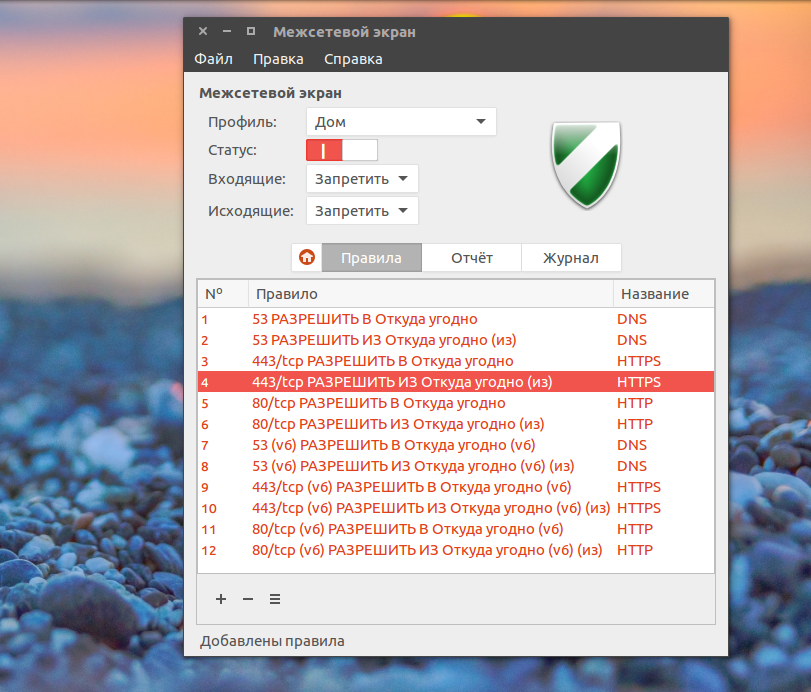Toggle the firewall Статус switch

click(x=342, y=150)
